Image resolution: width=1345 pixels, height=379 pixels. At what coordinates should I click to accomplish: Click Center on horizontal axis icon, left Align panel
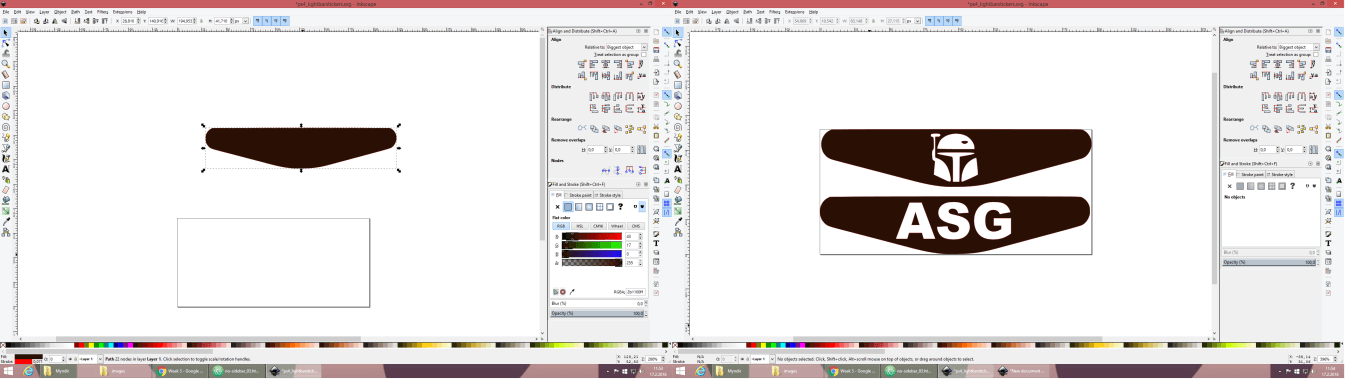click(x=606, y=75)
